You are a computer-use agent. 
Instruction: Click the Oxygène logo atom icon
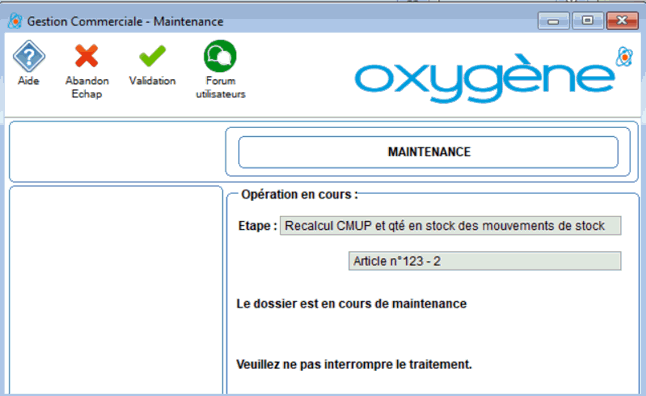625,57
